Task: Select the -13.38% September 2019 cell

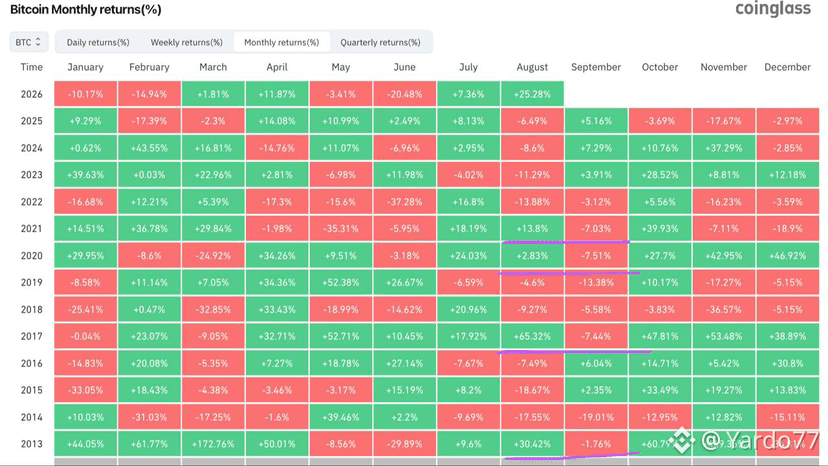Action: pyautogui.click(x=596, y=283)
